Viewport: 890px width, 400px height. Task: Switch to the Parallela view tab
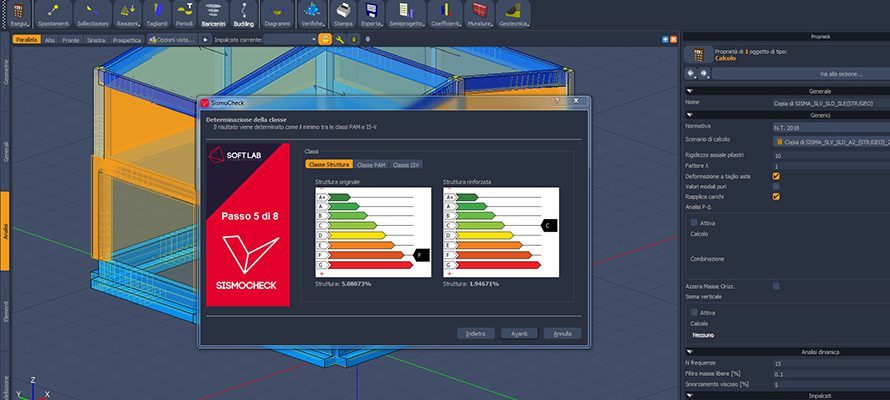[26, 40]
